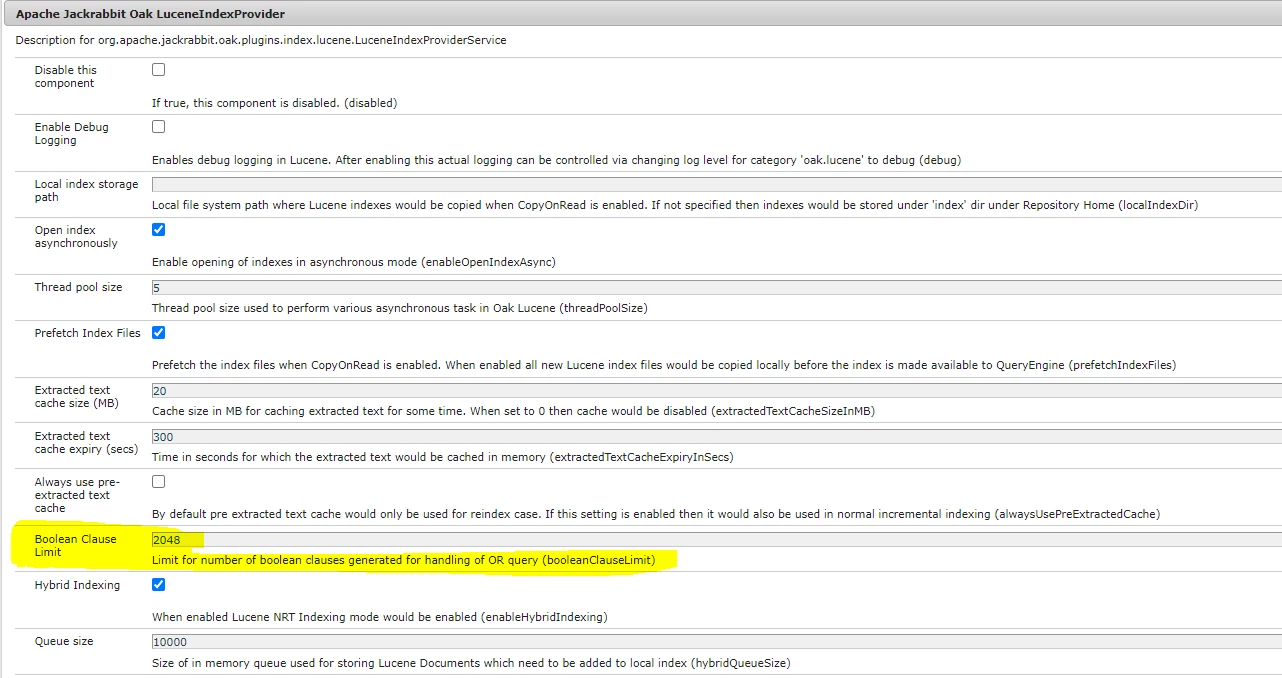
Task: Click the Queue size label
Action: tap(64, 641)
